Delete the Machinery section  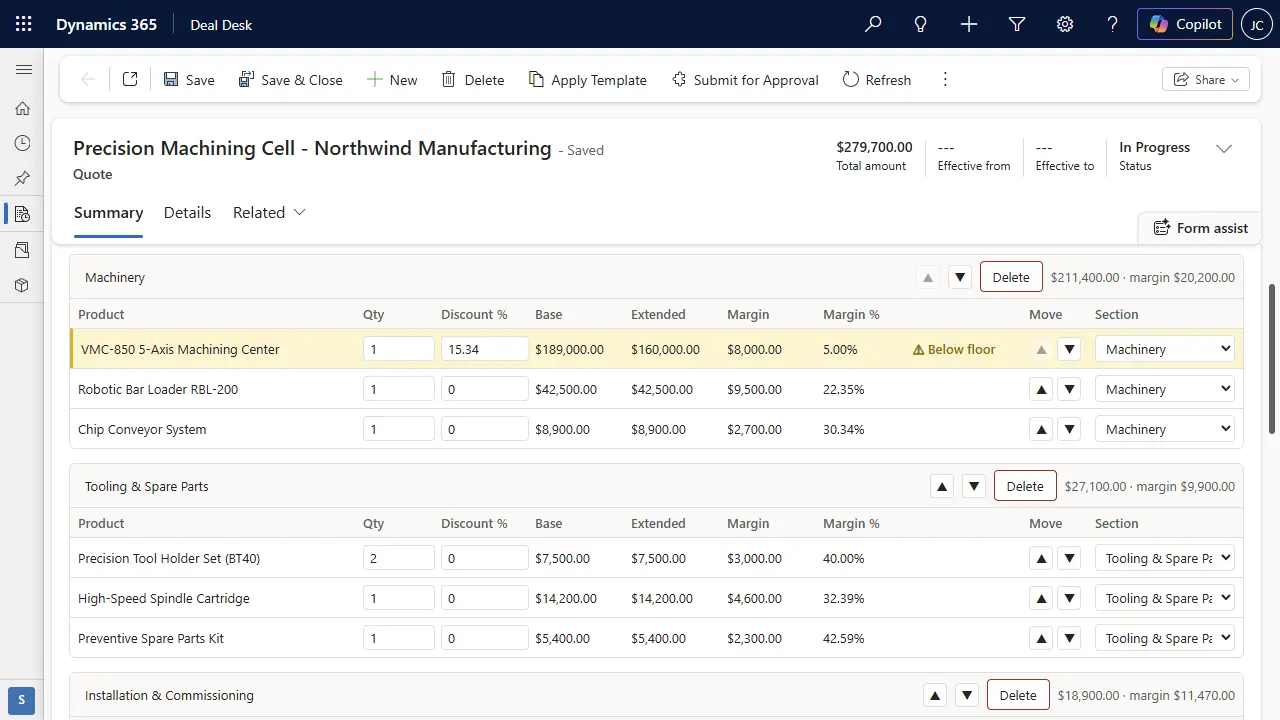click(1011, 277)
